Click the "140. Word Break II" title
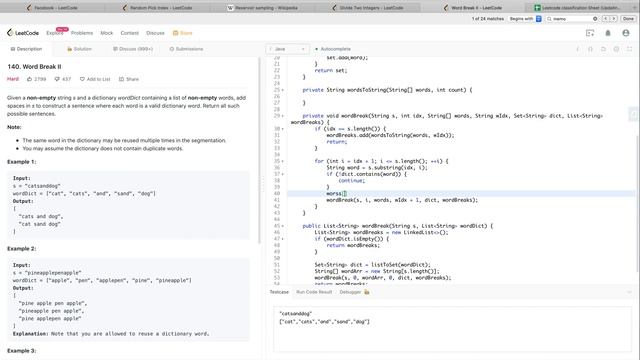 click(34, 67)
